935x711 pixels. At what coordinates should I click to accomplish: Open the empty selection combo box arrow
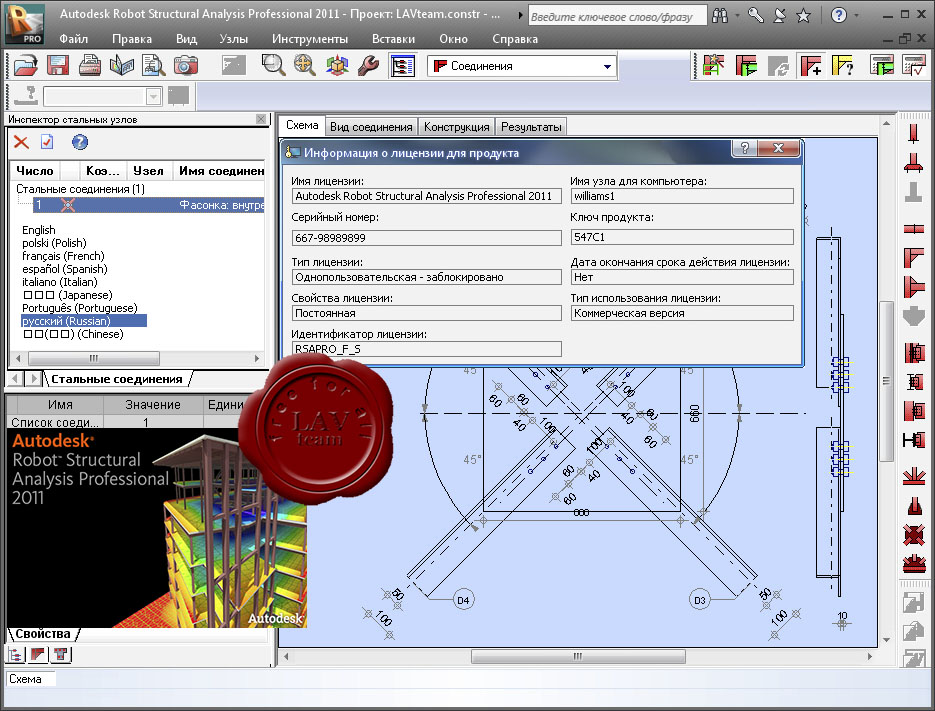click(x=153, y=96)
